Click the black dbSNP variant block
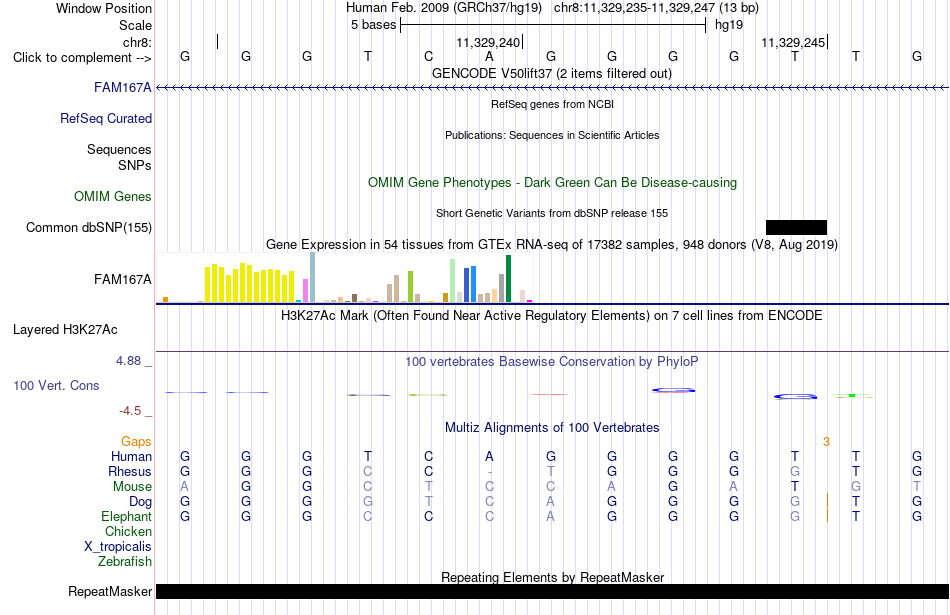 tap(796, 227)
